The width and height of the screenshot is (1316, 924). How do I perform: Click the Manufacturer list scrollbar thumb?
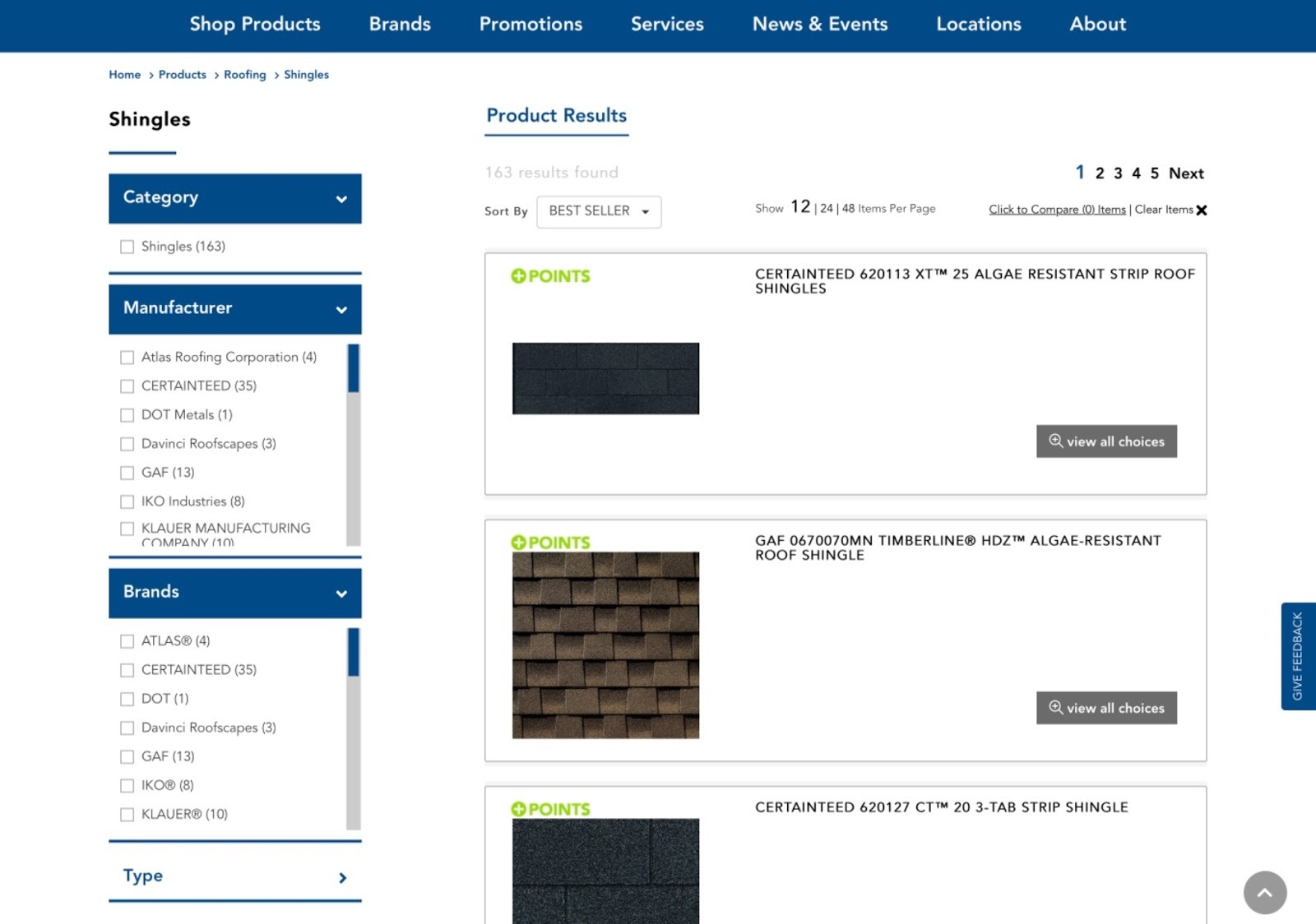(x=354, y=368)
